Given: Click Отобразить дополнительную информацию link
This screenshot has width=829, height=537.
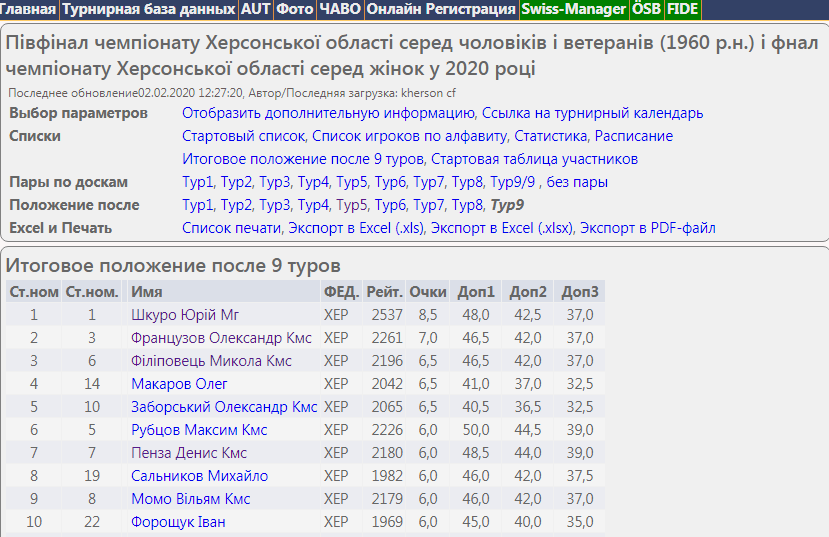Looking at the screenshot, I should (329, 113).
